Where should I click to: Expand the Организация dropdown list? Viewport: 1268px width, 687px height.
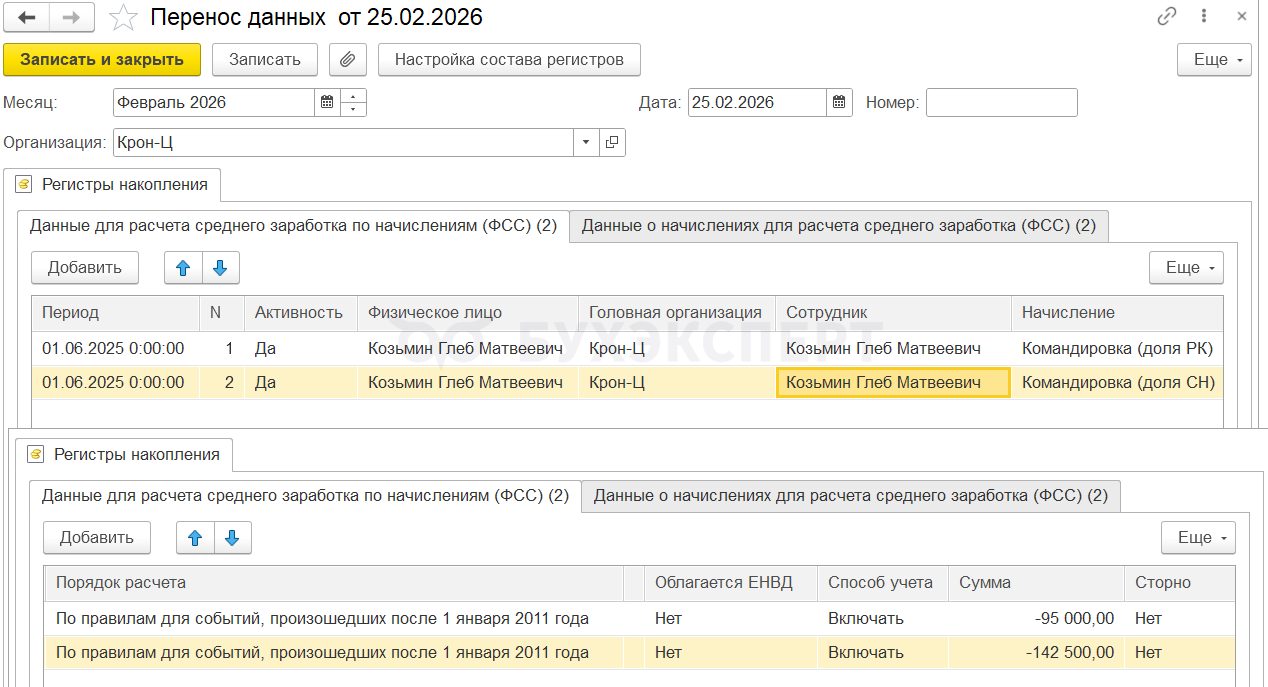click(x=586, y=142)
